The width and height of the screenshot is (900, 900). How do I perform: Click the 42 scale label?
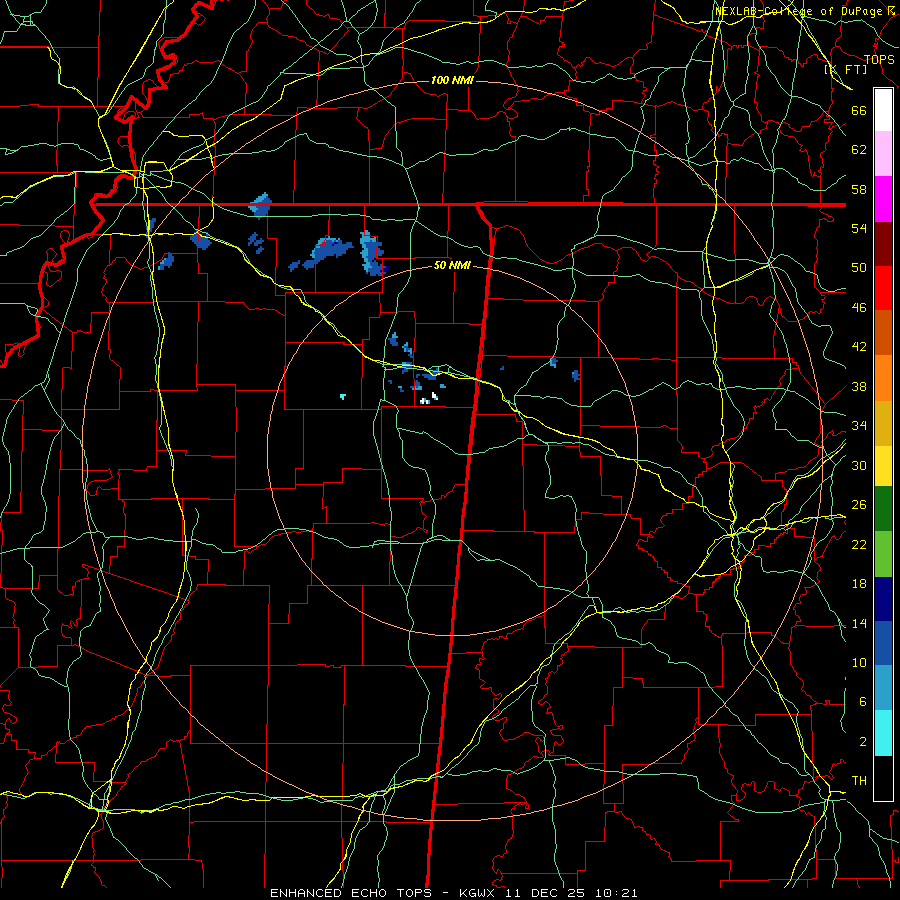(x=859, y=347)
